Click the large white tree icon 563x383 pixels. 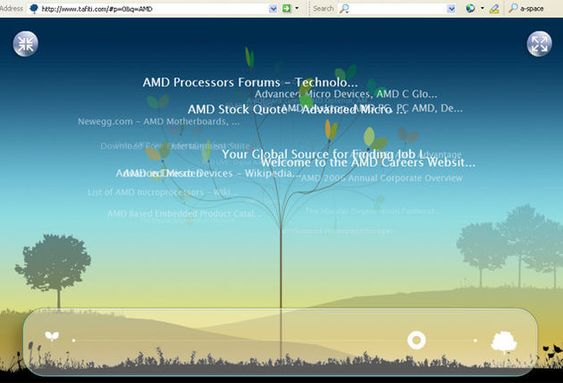[x=504, y=342]
